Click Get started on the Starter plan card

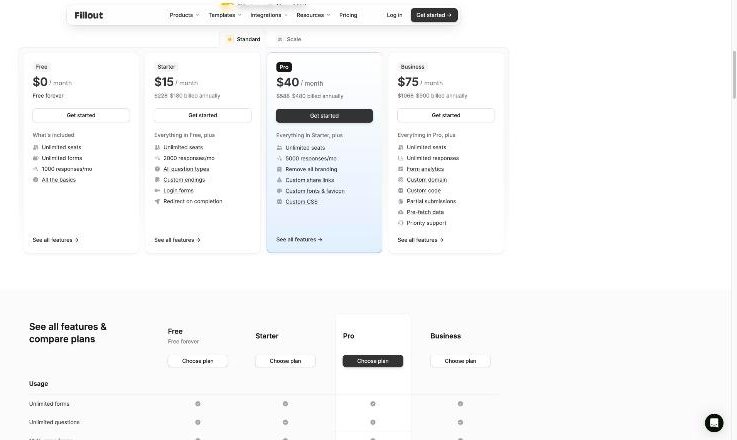(x=203, y=115)
